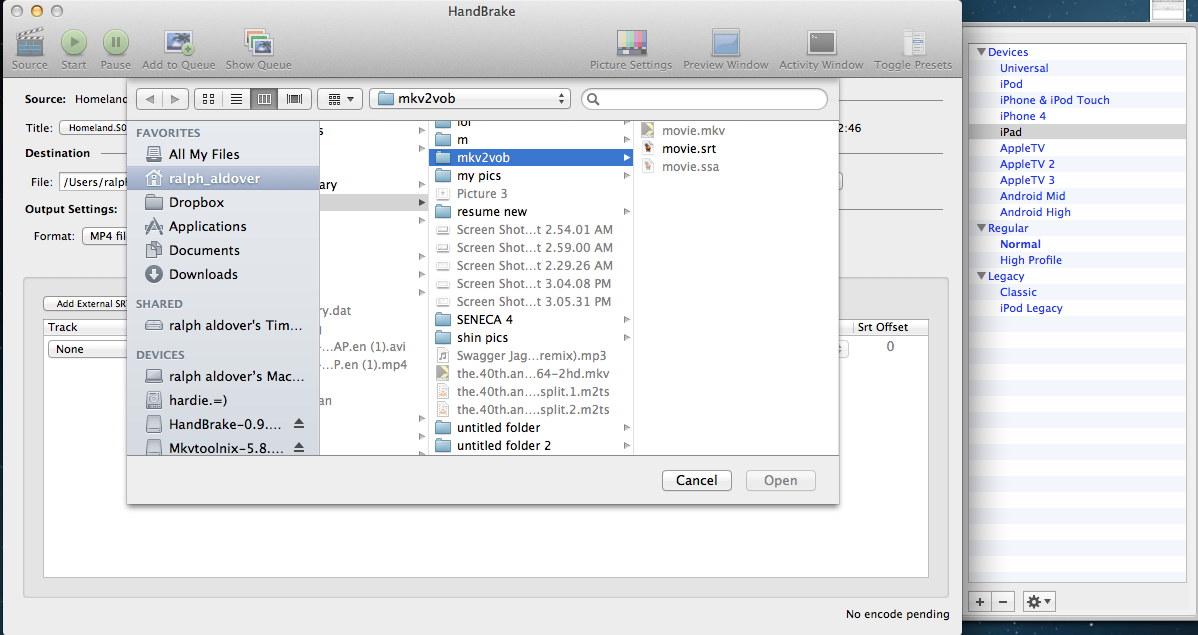Select the iPad preset
This screenshot has width=1198, height=635.
pos(1010,132)
